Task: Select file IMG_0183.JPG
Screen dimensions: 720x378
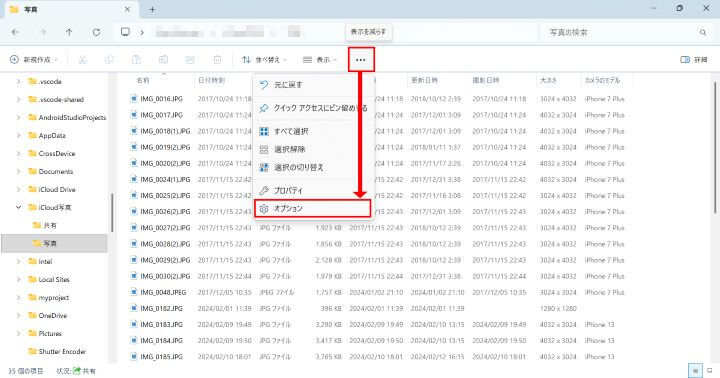Action: (x=161, y=324)
